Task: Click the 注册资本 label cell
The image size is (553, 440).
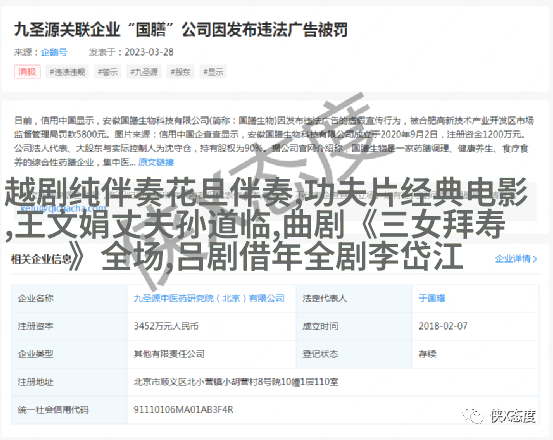Action: tap(69, 326)
